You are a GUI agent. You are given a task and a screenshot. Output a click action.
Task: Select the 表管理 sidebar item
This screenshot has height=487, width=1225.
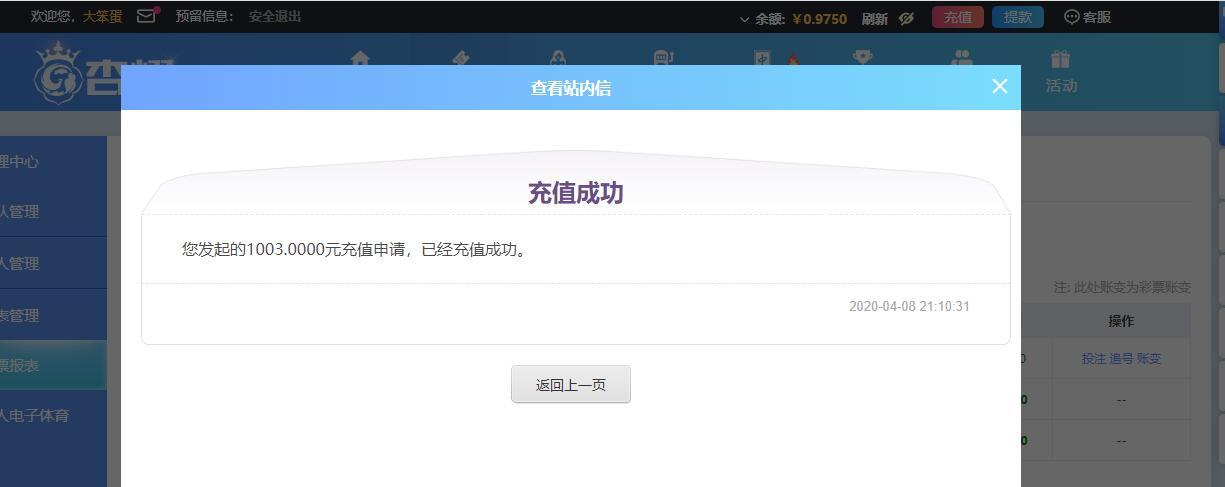[x=53, y=315]
